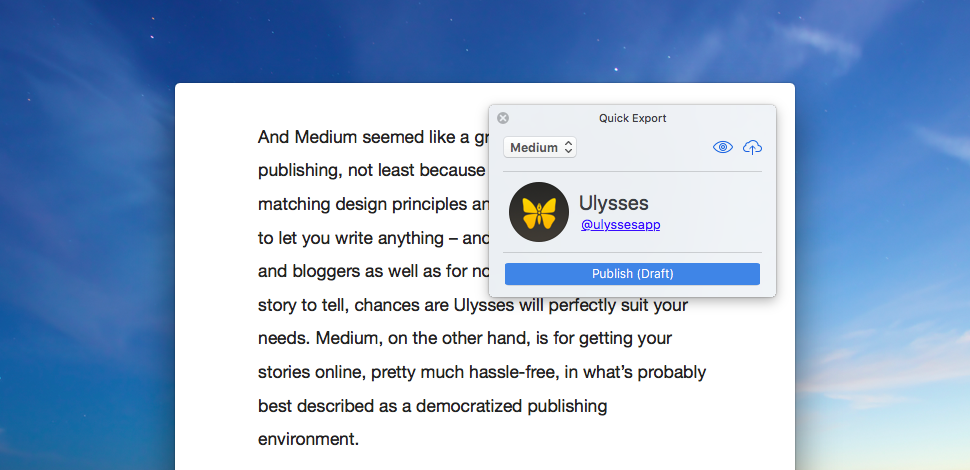Viewport: 970px width, 470px height.
Task: Click the Publish (Draft) button
Action: tap(632, 274)
